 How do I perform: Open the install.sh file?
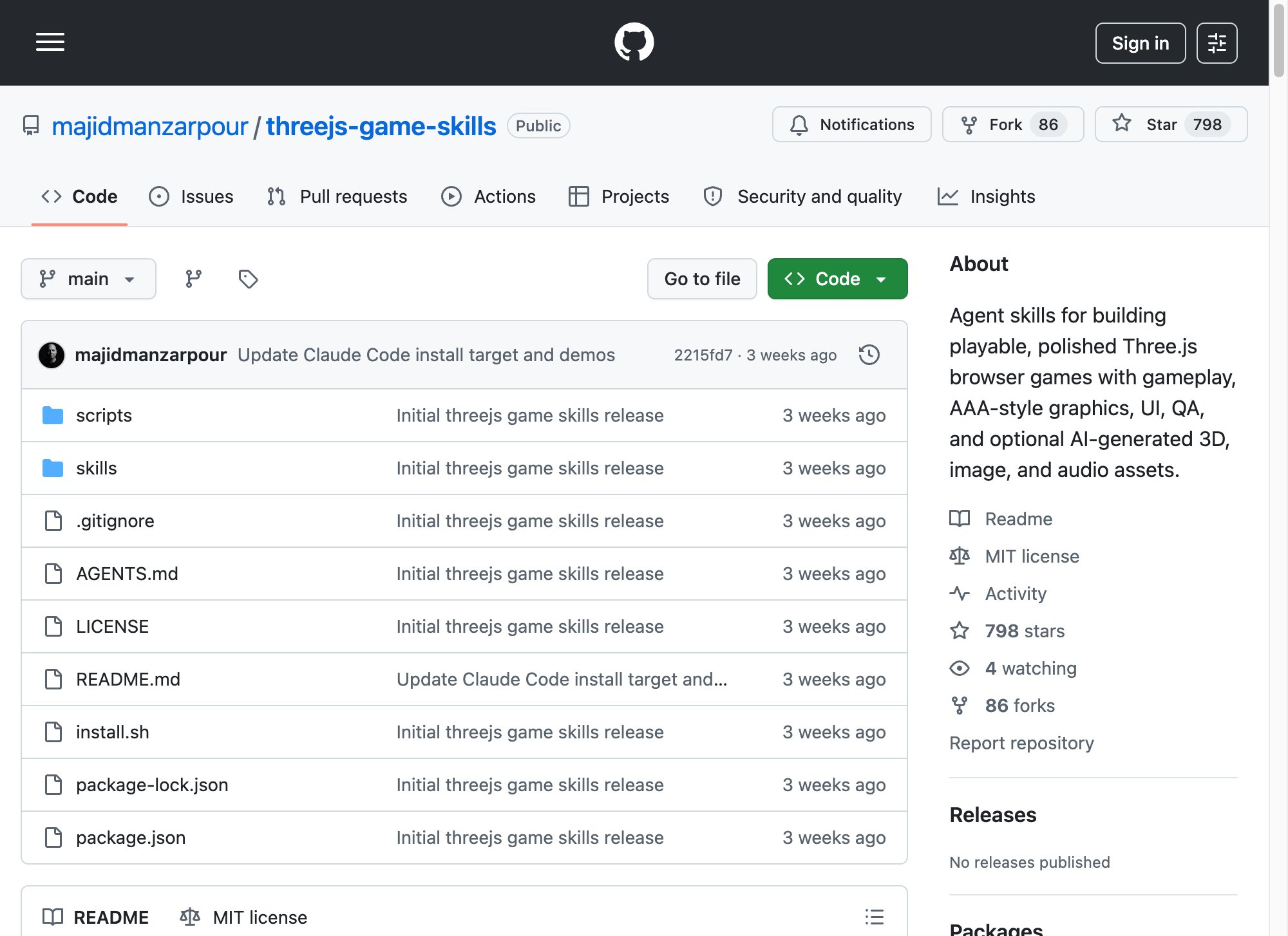[x=112, y=732]
